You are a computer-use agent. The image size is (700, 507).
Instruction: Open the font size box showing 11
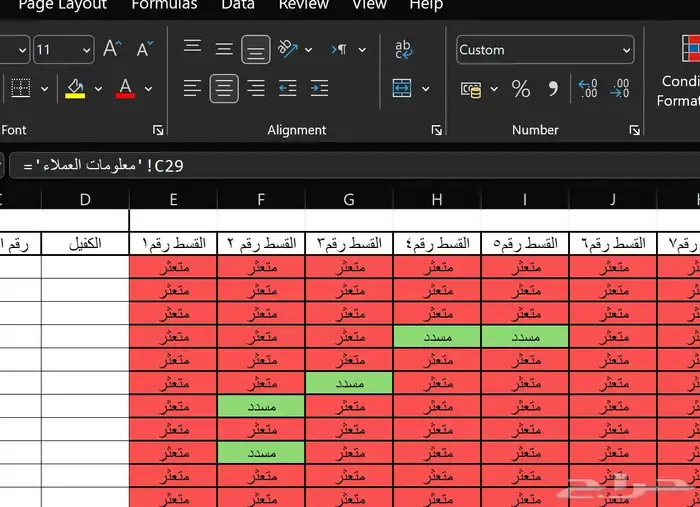pyautogui.click(x=63, y=50)
